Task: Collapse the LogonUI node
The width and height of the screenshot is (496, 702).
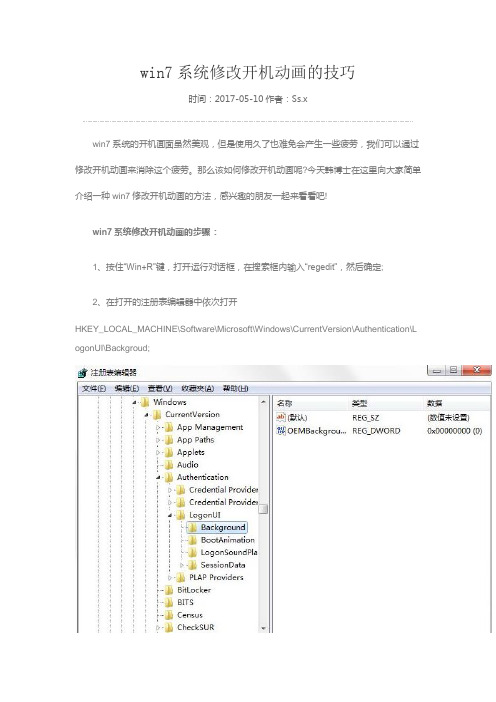Action: click(x=170, y=515)
